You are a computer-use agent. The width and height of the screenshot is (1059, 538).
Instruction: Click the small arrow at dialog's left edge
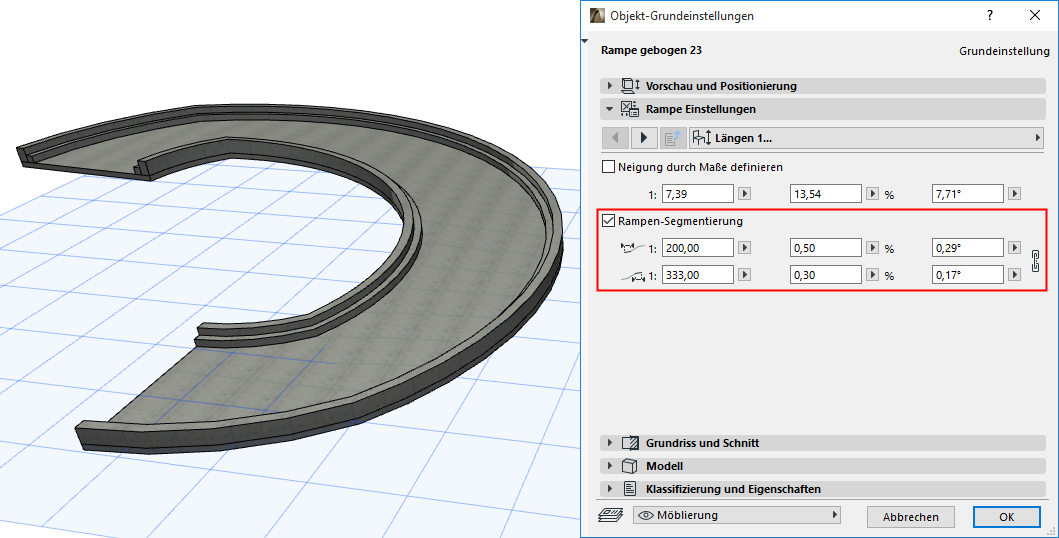(x=586, y=42)
